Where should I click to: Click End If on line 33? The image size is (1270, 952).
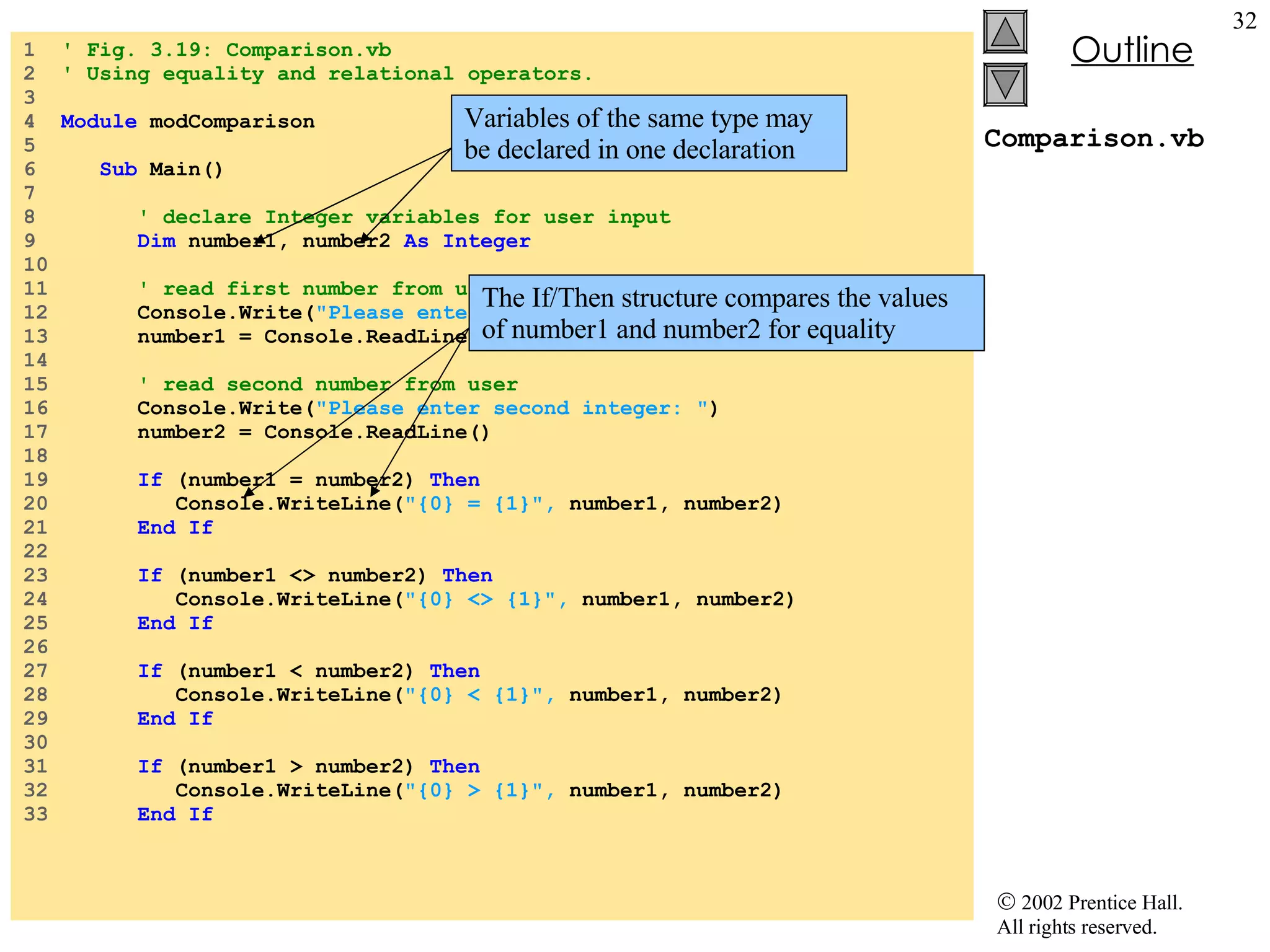coord(175,814)
